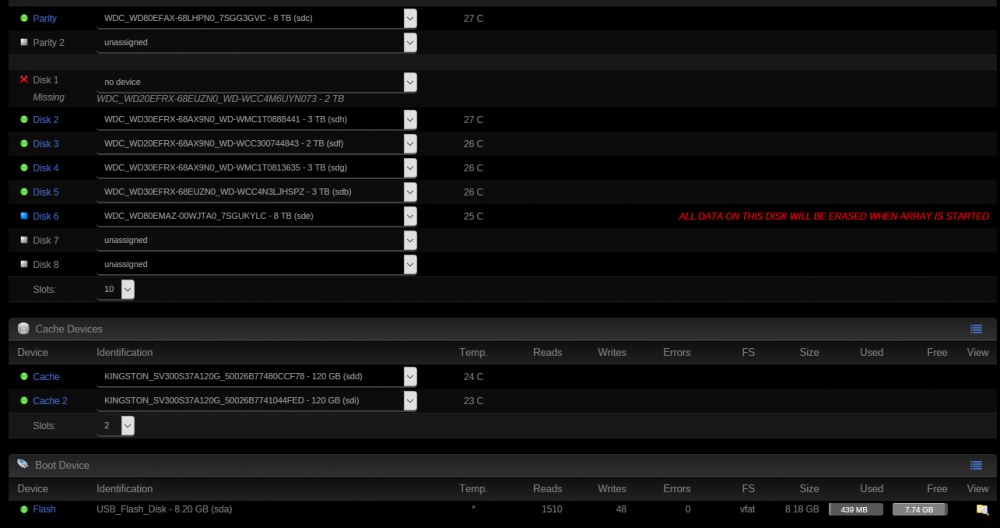Screen dimensions: 1000x528
Task: Toggle list view icon in Boot Device header
Action: pos(976,466)
